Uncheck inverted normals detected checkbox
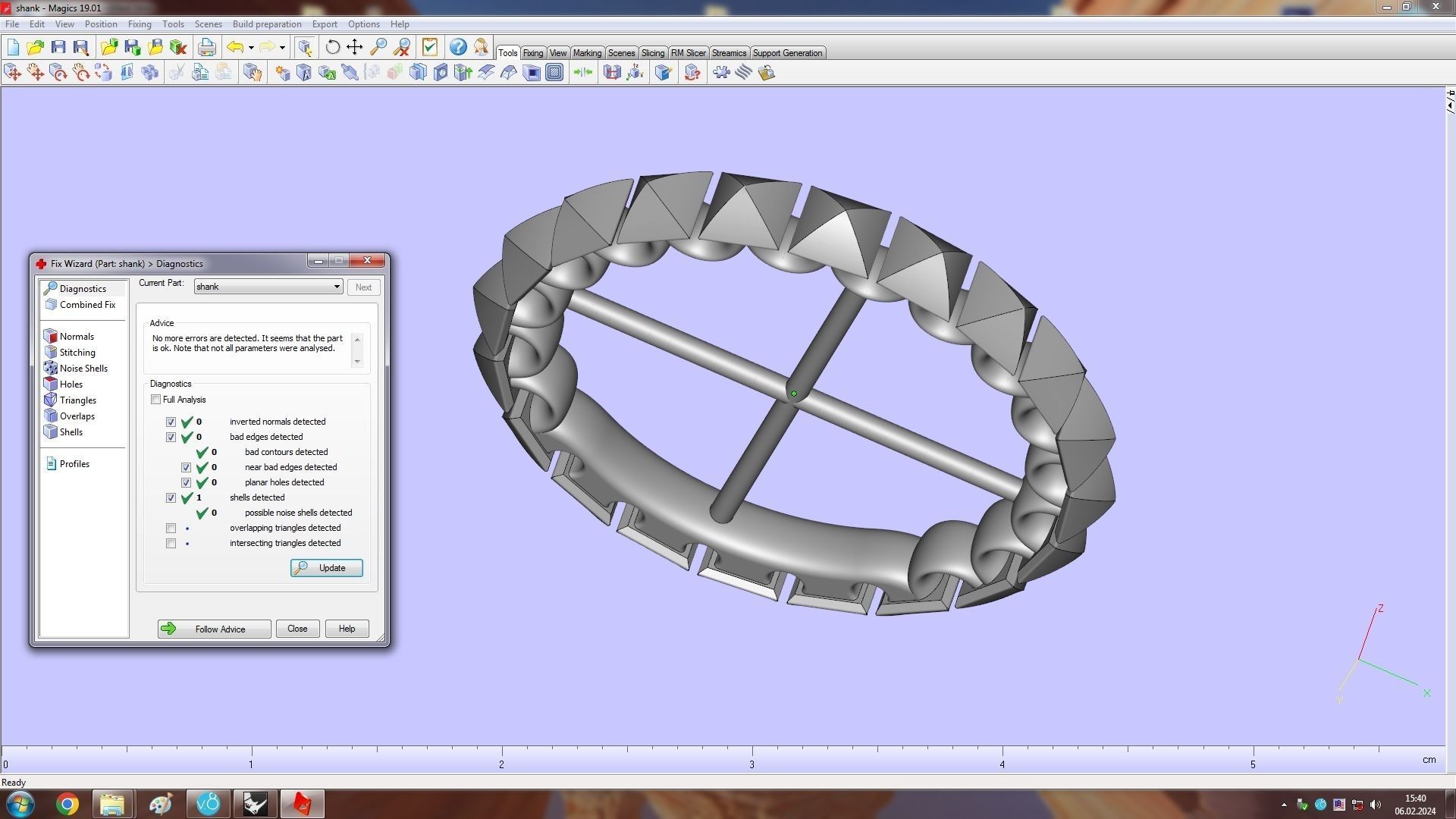The height and width of the screenshot is (819, 1456). tap(171, 422)
